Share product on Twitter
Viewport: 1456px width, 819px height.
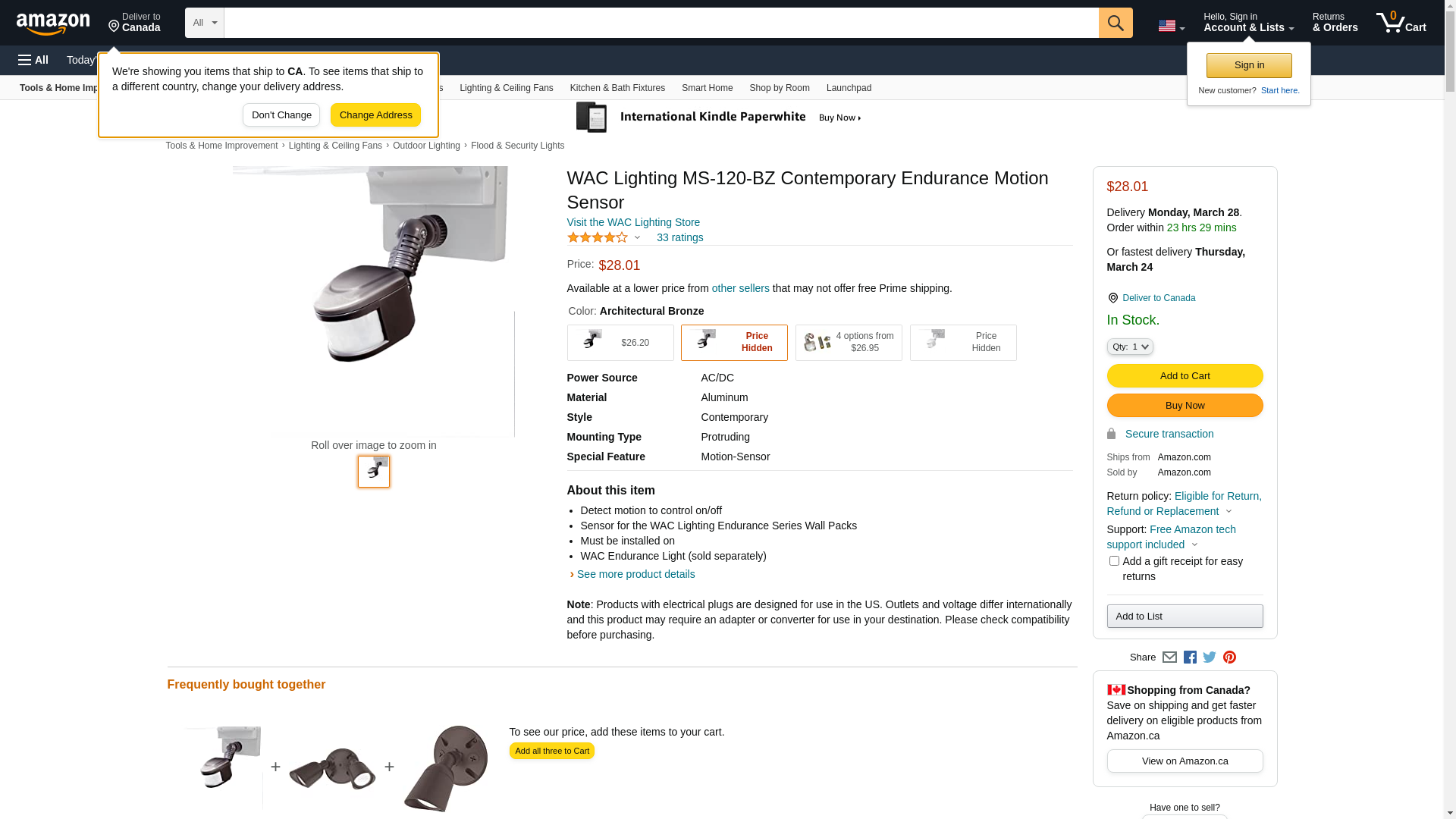point(1210,657)
